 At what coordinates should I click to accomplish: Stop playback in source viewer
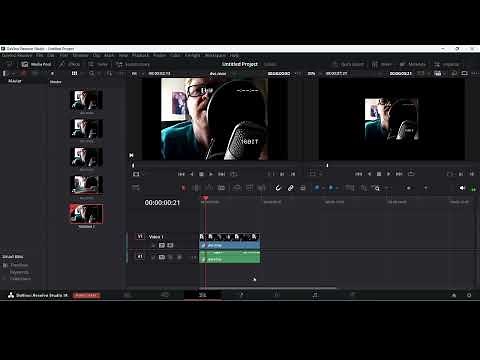pos(201,174)
